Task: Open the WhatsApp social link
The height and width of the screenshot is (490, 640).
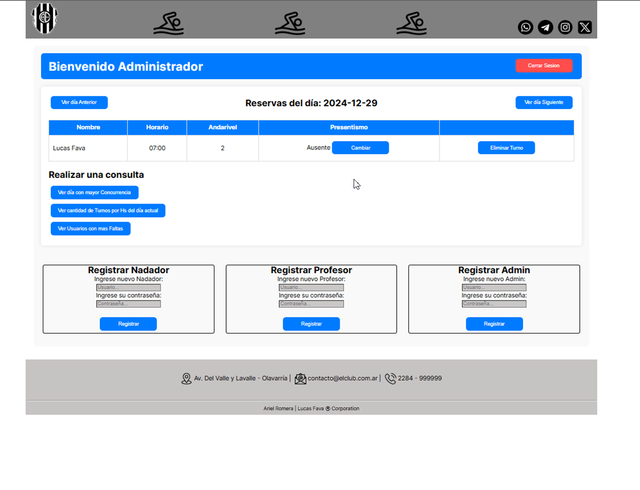Action: point(526,28)
